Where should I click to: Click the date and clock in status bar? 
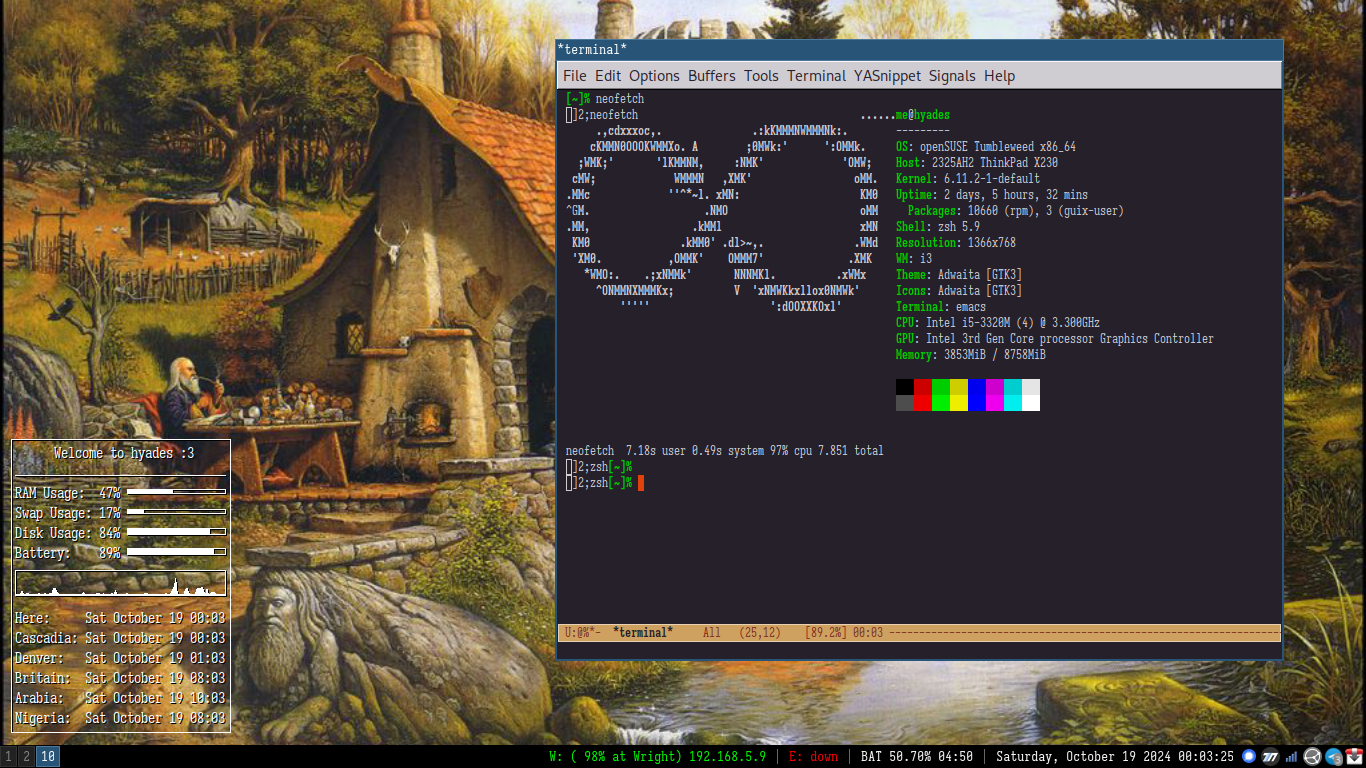(x=1115, y=757)
